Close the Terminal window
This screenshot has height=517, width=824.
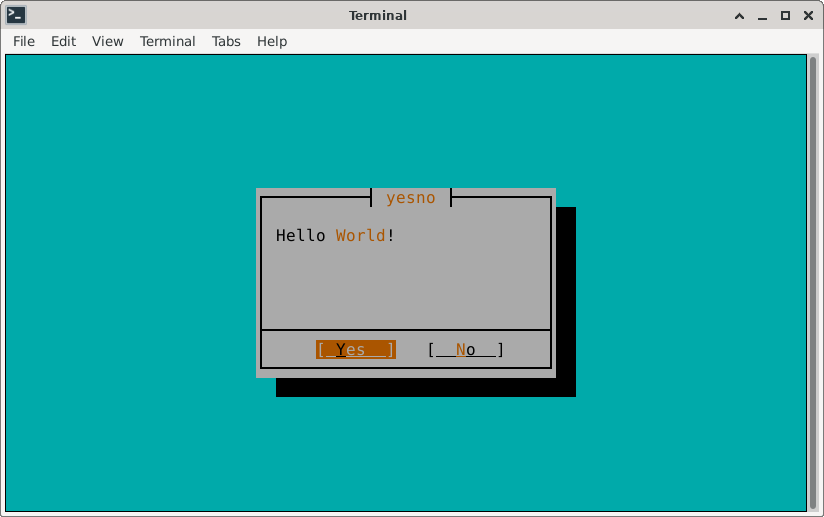807,15
